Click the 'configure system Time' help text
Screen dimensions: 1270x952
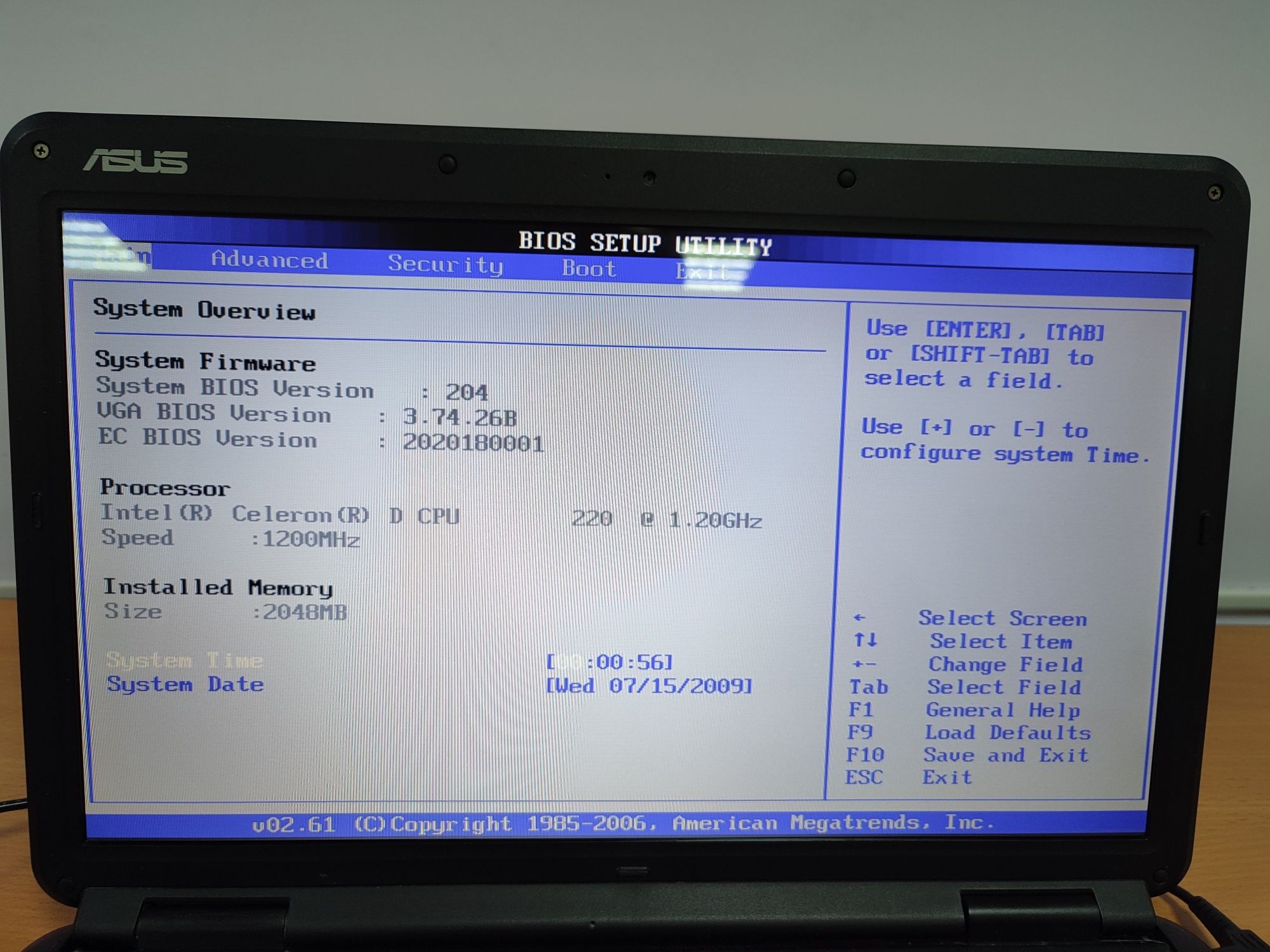click(x=1005, y=454)
